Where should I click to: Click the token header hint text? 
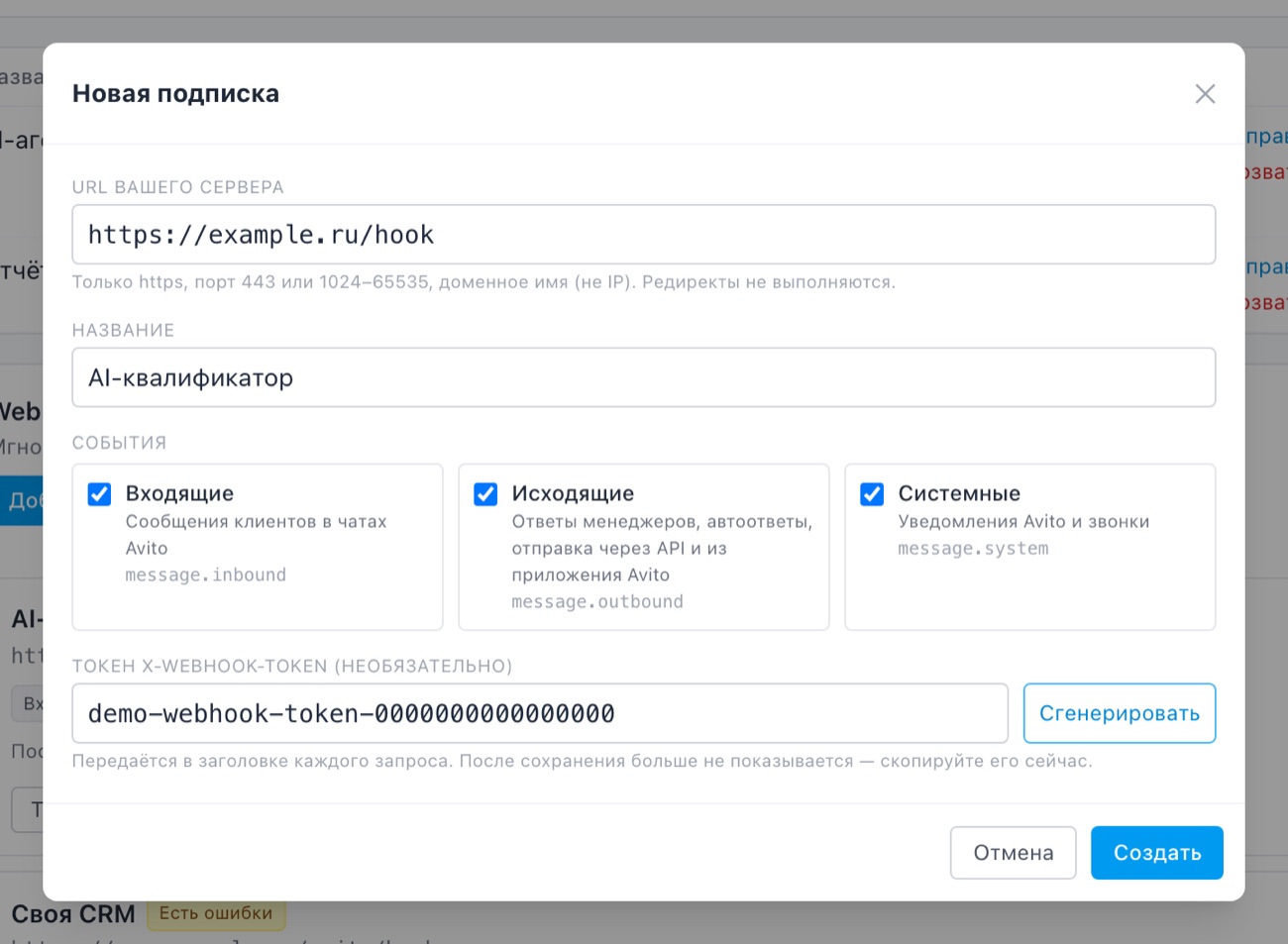tap(583, 762)
